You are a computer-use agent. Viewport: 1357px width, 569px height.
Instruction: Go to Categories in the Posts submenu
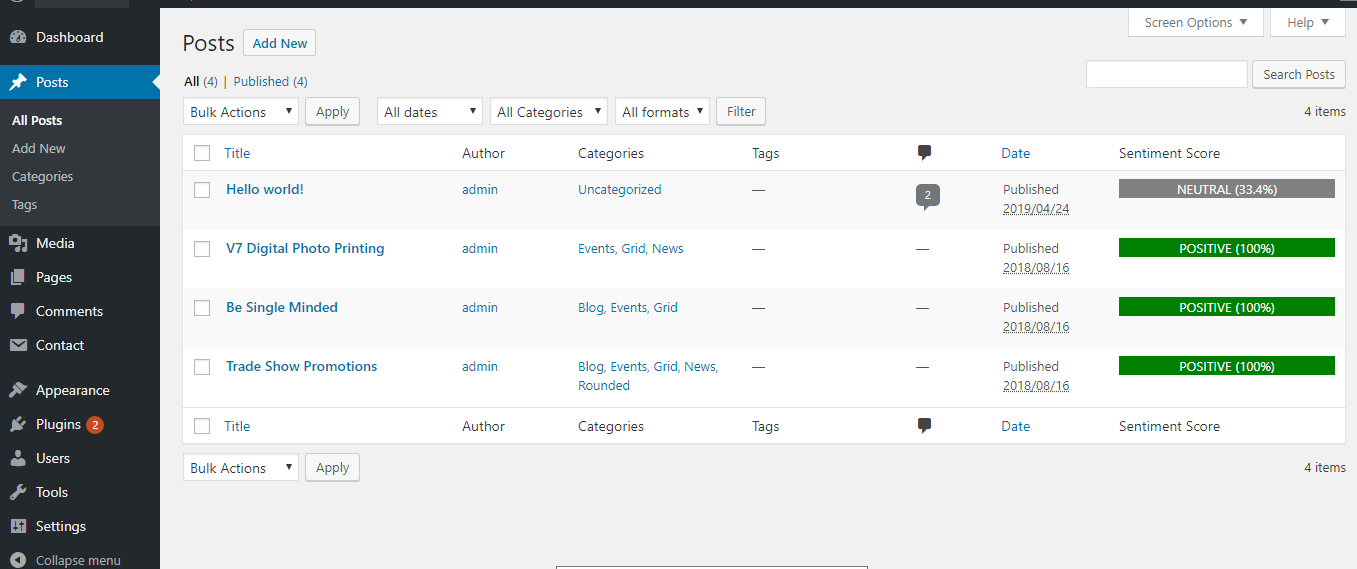(43, 176)
